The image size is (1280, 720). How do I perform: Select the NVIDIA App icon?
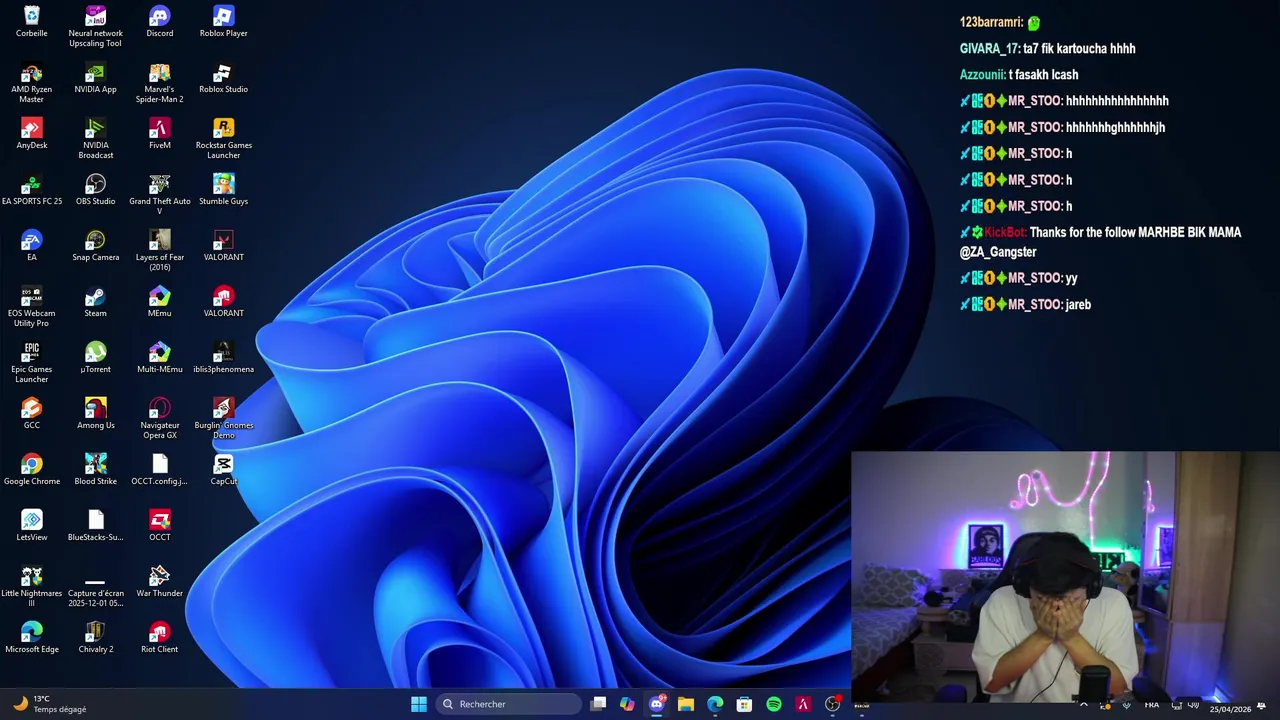[96, 78]
